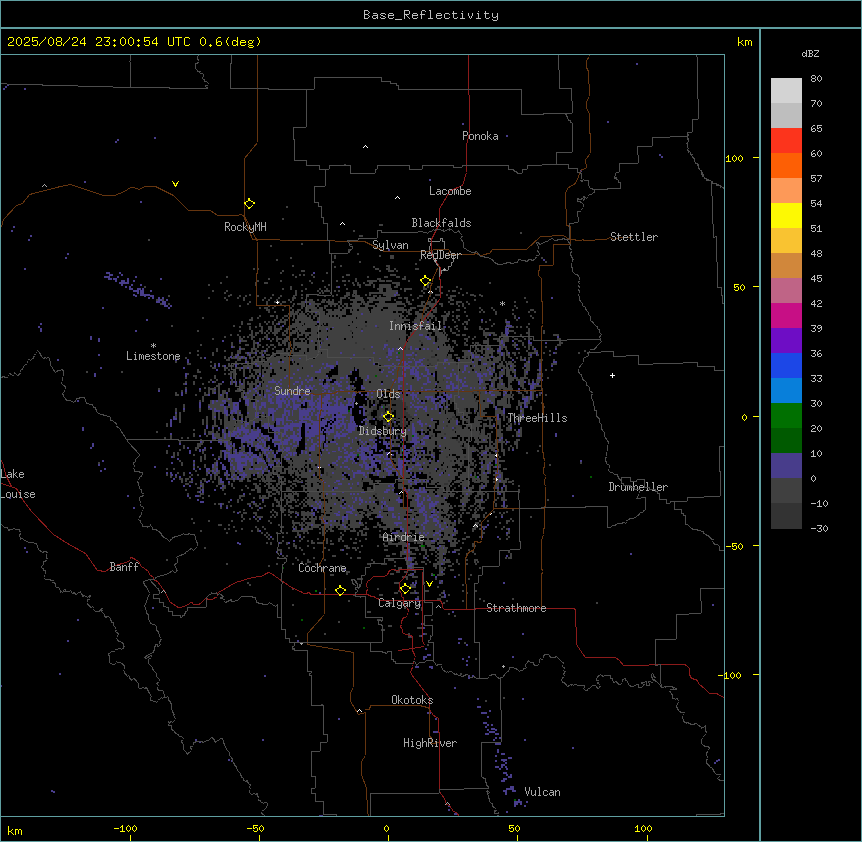The image size is (862, 842).
Task: Click the Sundre town label
Action: (x=292, y=391)
